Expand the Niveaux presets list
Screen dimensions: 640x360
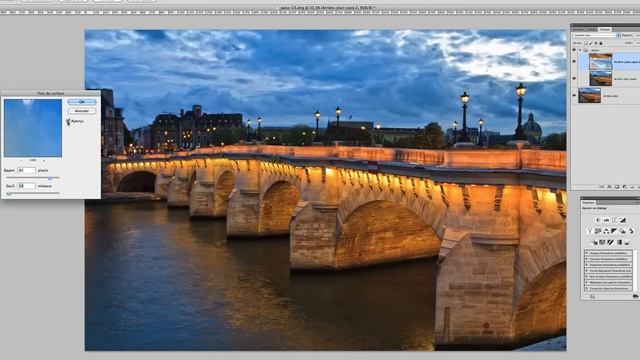click(x=587, y=253)
